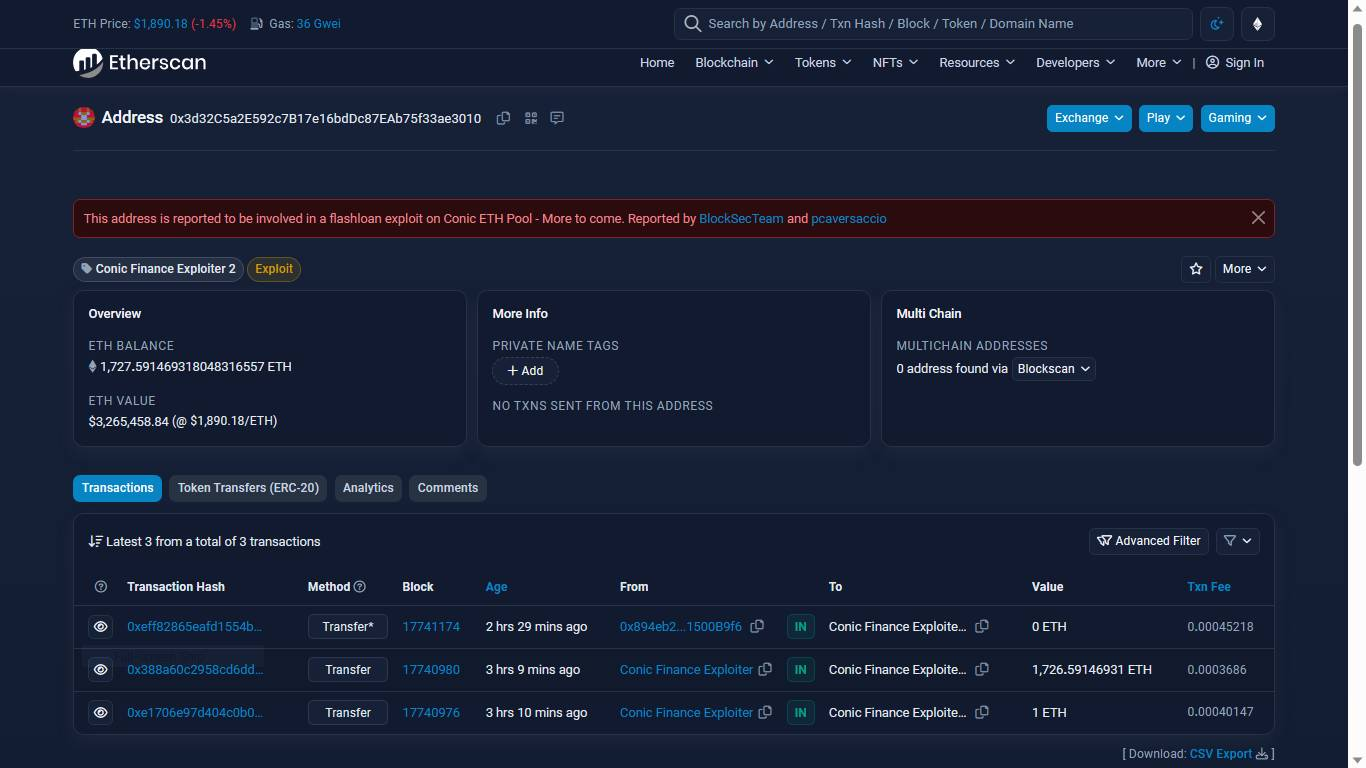This screenshot has height=768, width=1366.
Task: Copy From address in block 17740976 row
Action: (765, 713)
